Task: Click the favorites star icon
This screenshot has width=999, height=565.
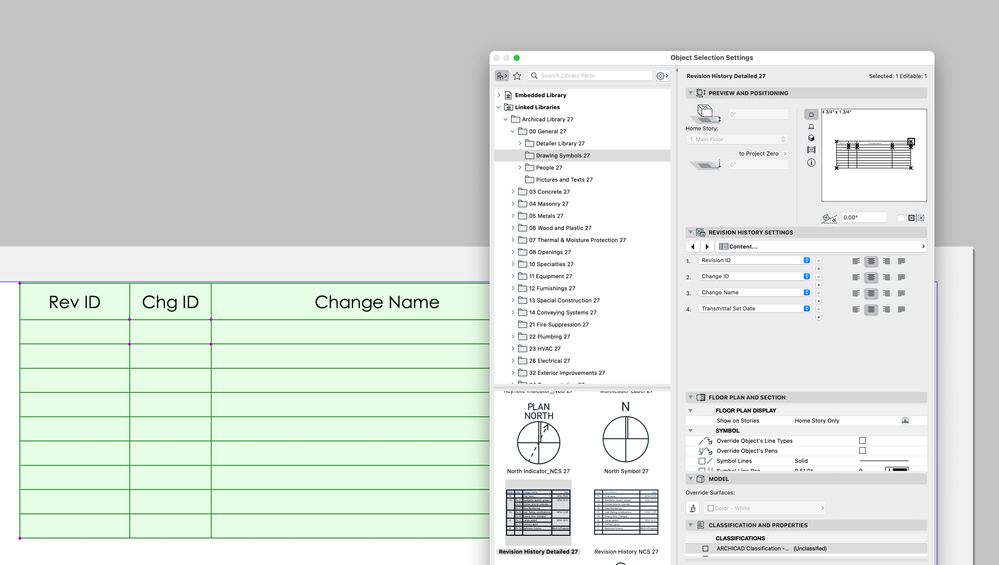Action: (517, 76)
